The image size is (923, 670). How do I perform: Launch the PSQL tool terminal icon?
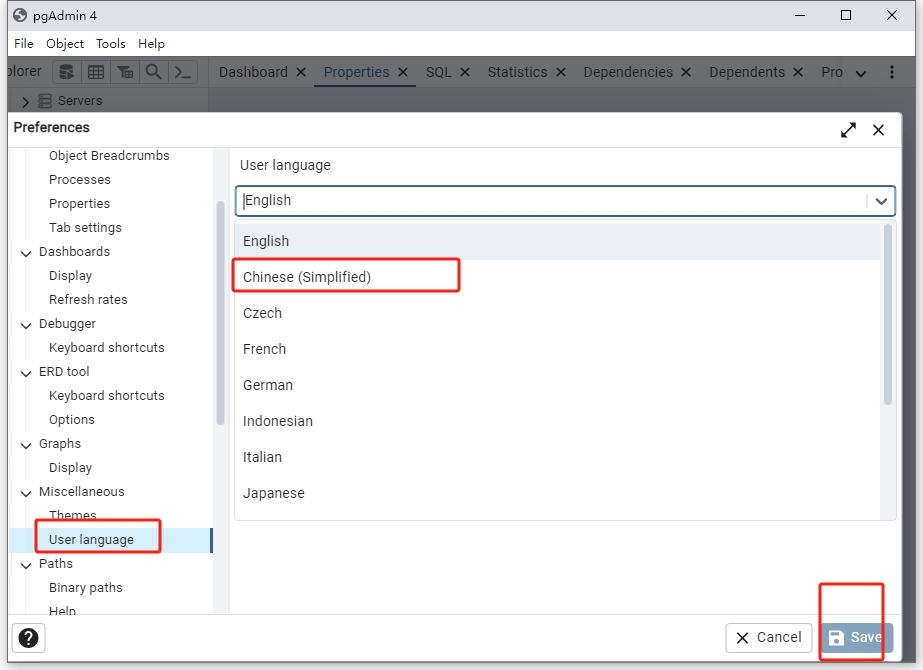[x=182, y=72]
